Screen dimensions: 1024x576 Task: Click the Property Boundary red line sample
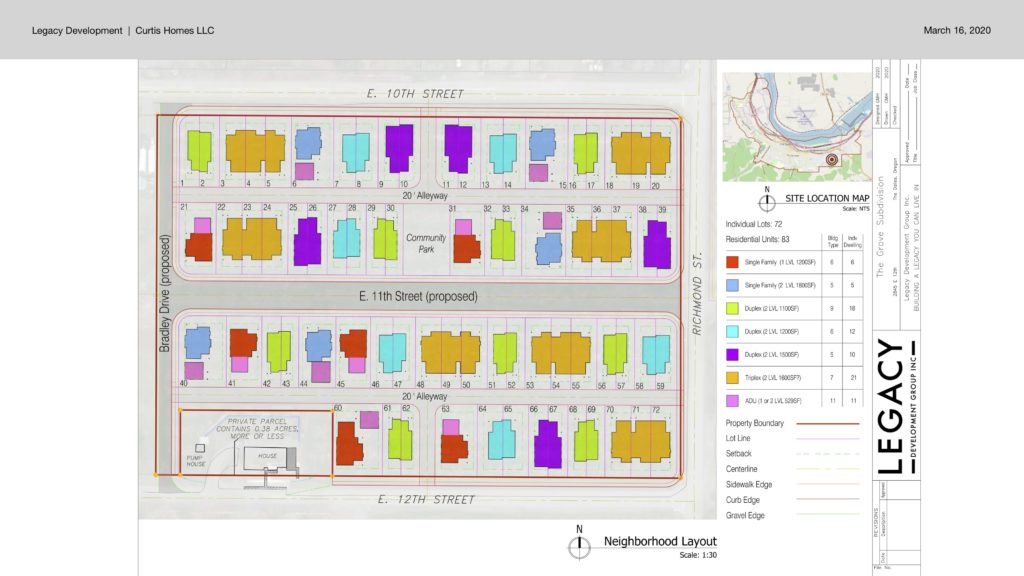[827, 423]
